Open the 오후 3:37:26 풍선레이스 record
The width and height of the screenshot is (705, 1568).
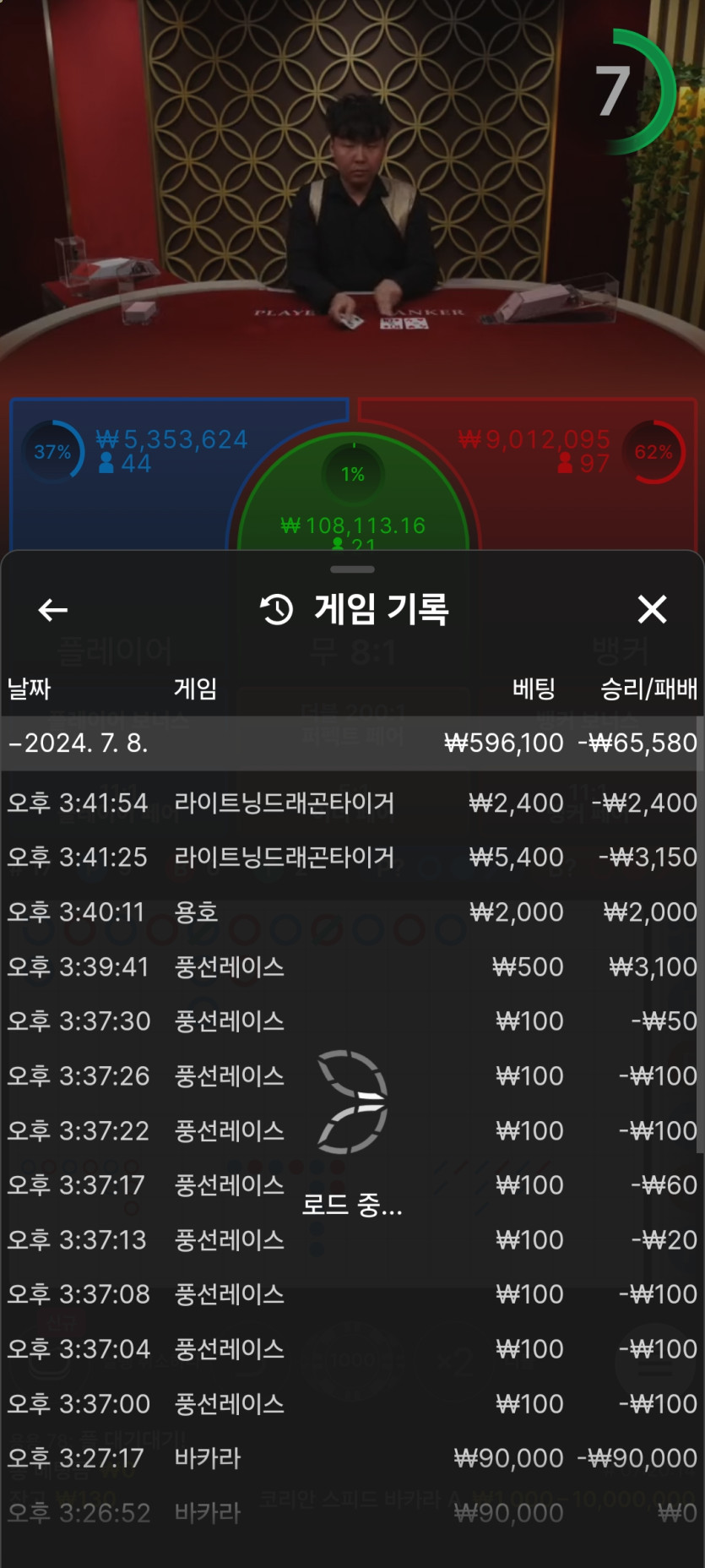352,1076
